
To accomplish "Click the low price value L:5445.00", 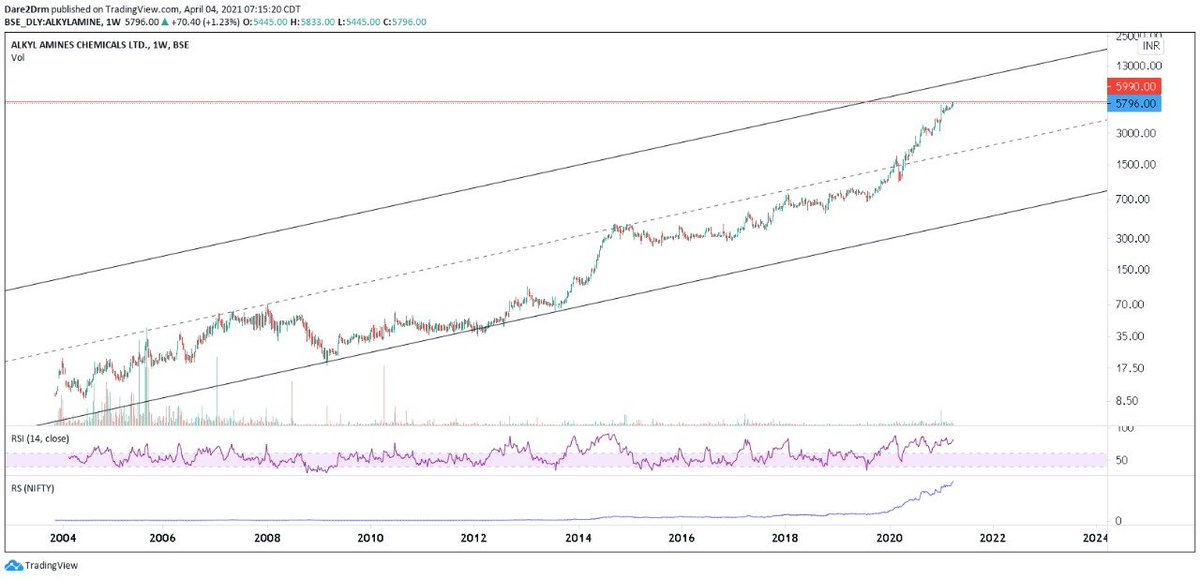I will coord(357,21).
